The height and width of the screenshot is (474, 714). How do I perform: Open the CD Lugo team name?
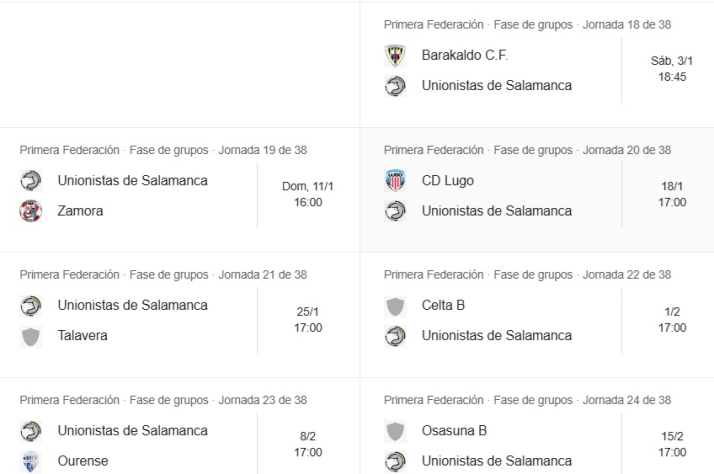(x=448, y=181)
